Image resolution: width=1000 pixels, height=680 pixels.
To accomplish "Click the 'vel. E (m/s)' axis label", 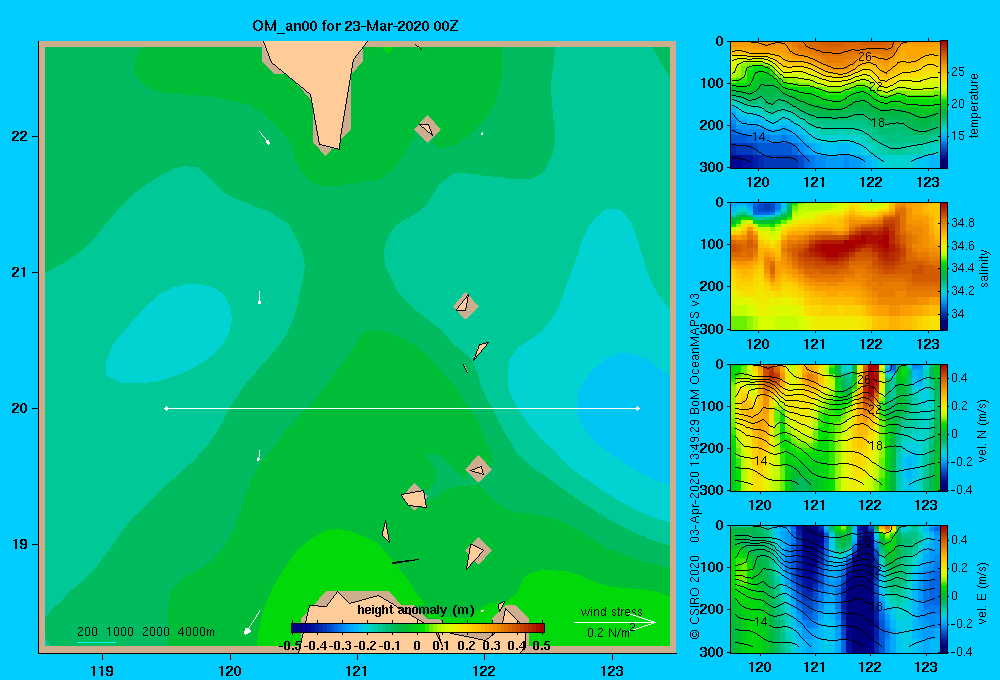I will [x=983, y=593].
